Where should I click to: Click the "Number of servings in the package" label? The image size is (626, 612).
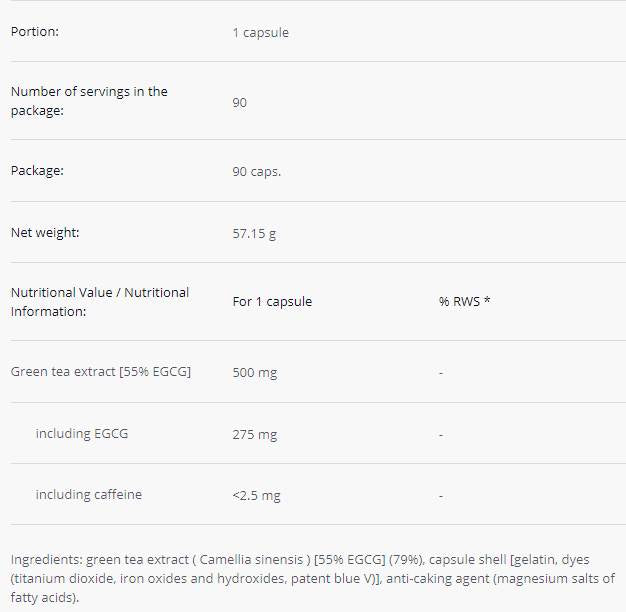pos(89,101)
